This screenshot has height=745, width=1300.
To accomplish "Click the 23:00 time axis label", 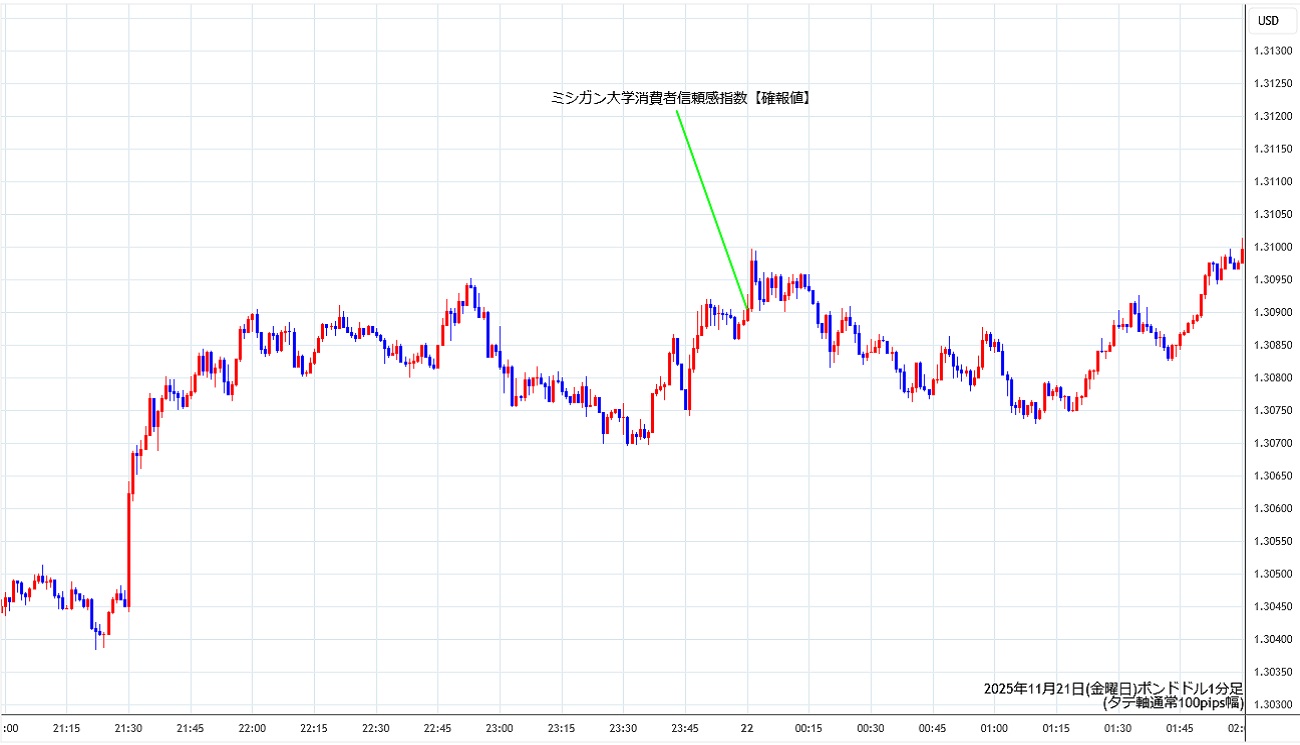I will click(499, 729).
